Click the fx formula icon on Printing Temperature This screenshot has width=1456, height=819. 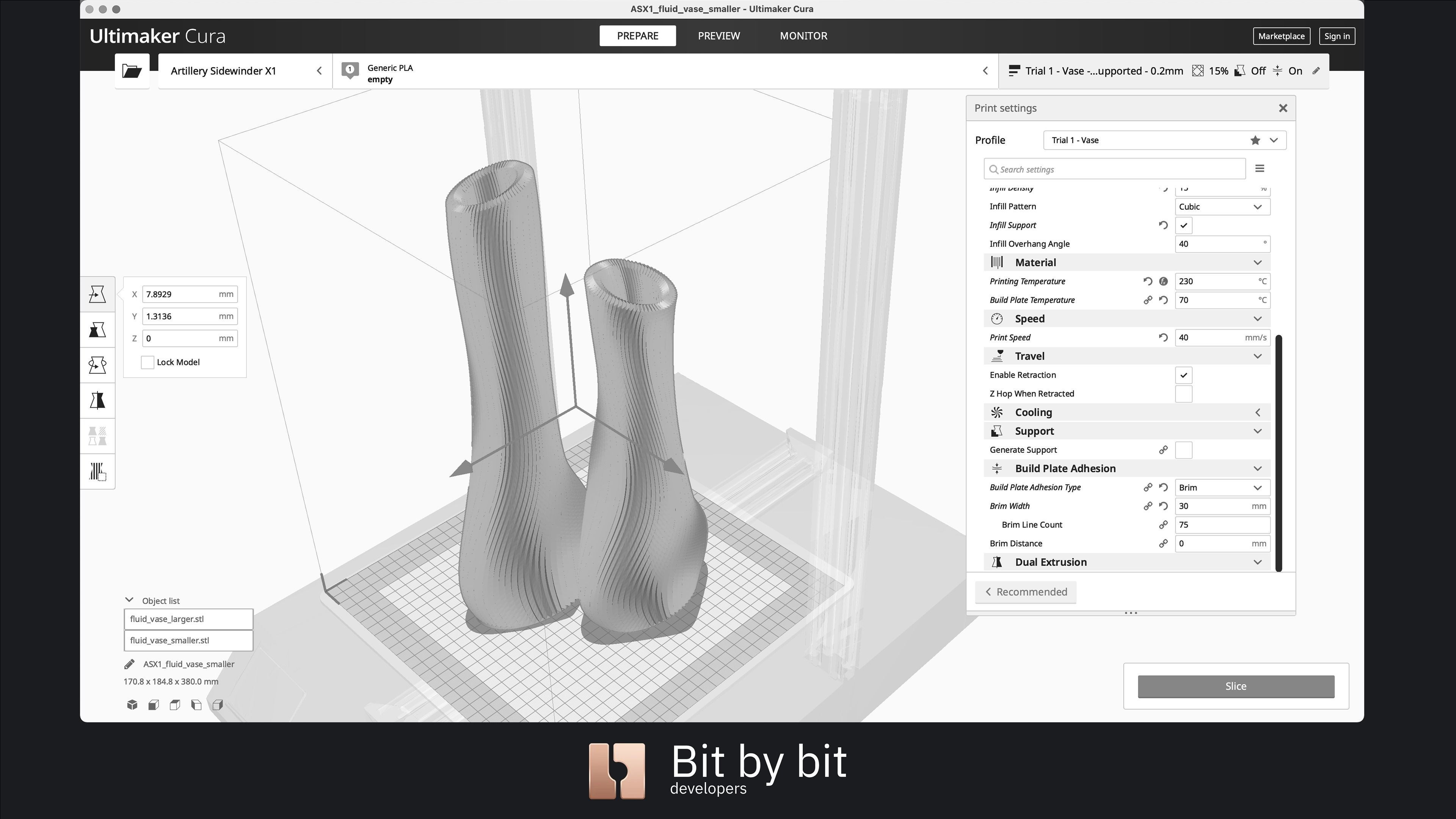pos(1163,281)
